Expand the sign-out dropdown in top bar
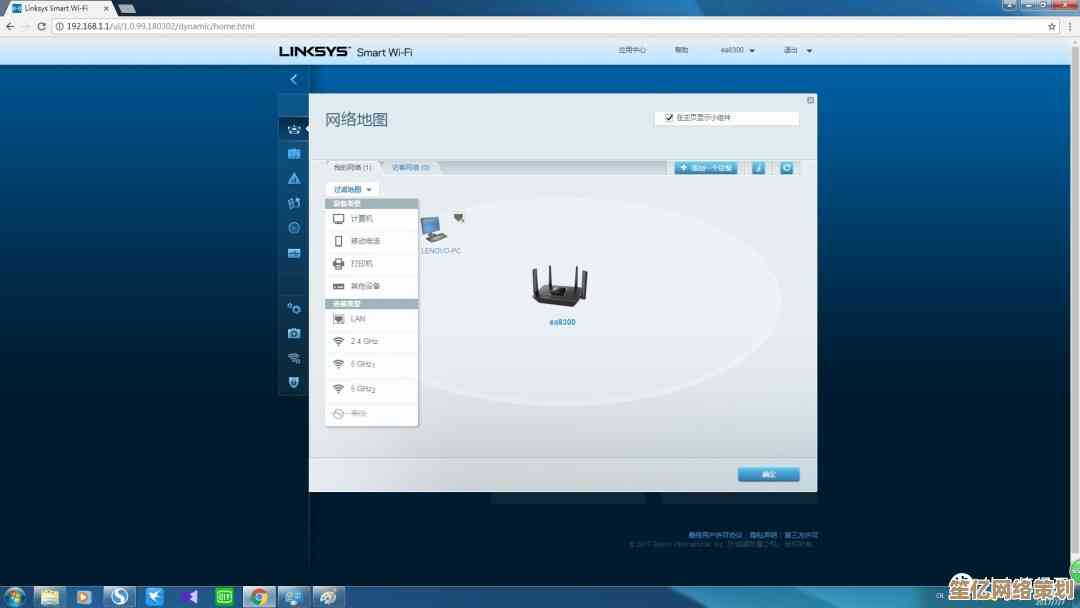Image resolution: width=1080 pixels, height=608 pixels. pos(797,50)
